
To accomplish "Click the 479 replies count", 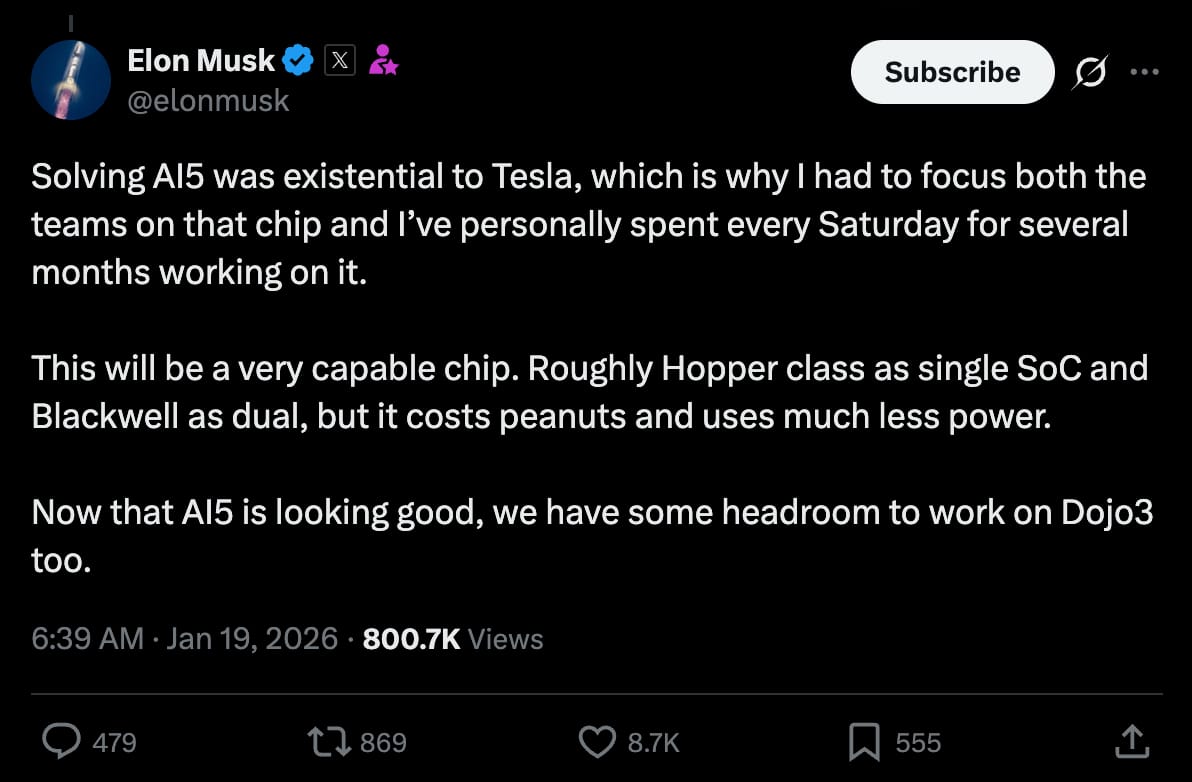I will tap(114, 742).
